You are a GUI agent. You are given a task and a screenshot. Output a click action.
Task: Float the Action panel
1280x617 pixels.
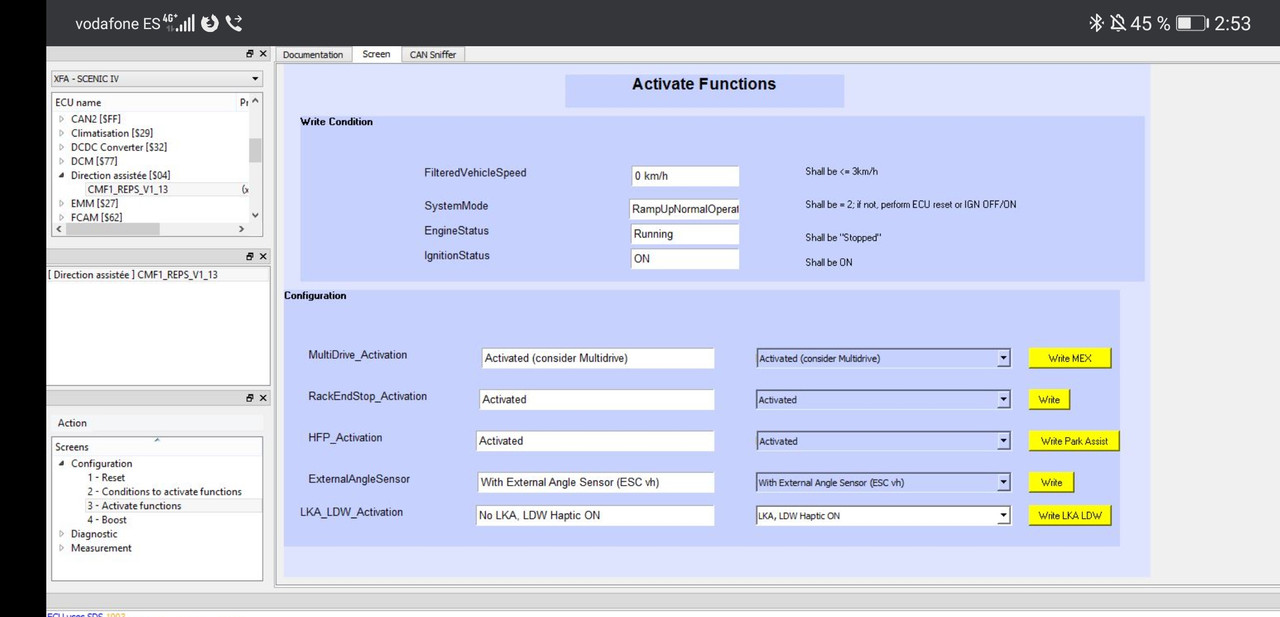(250, 398)
